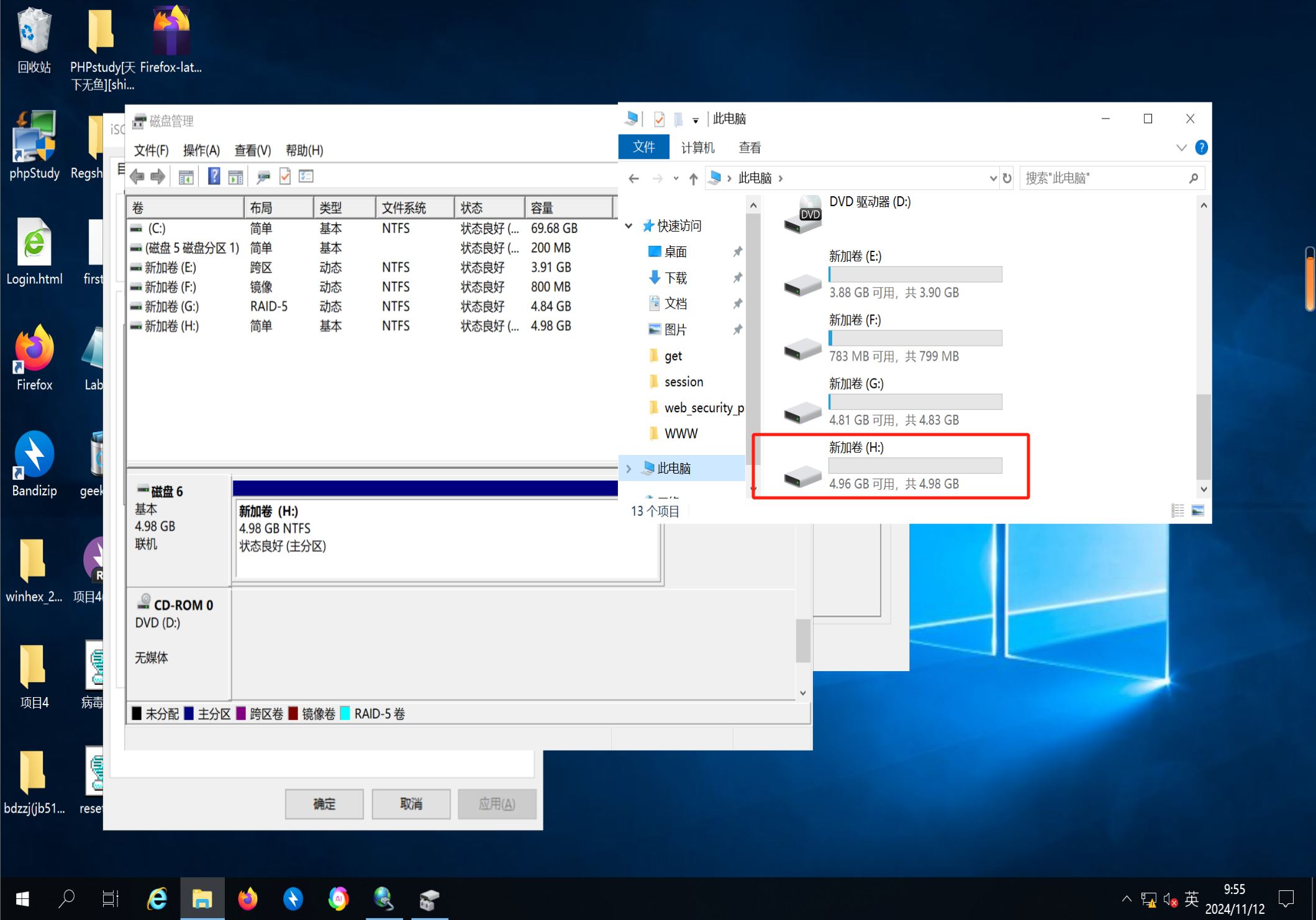The image size is (1316, 920).
Task: Open 文件(F) menu in Disk Management
Action: 151,151
